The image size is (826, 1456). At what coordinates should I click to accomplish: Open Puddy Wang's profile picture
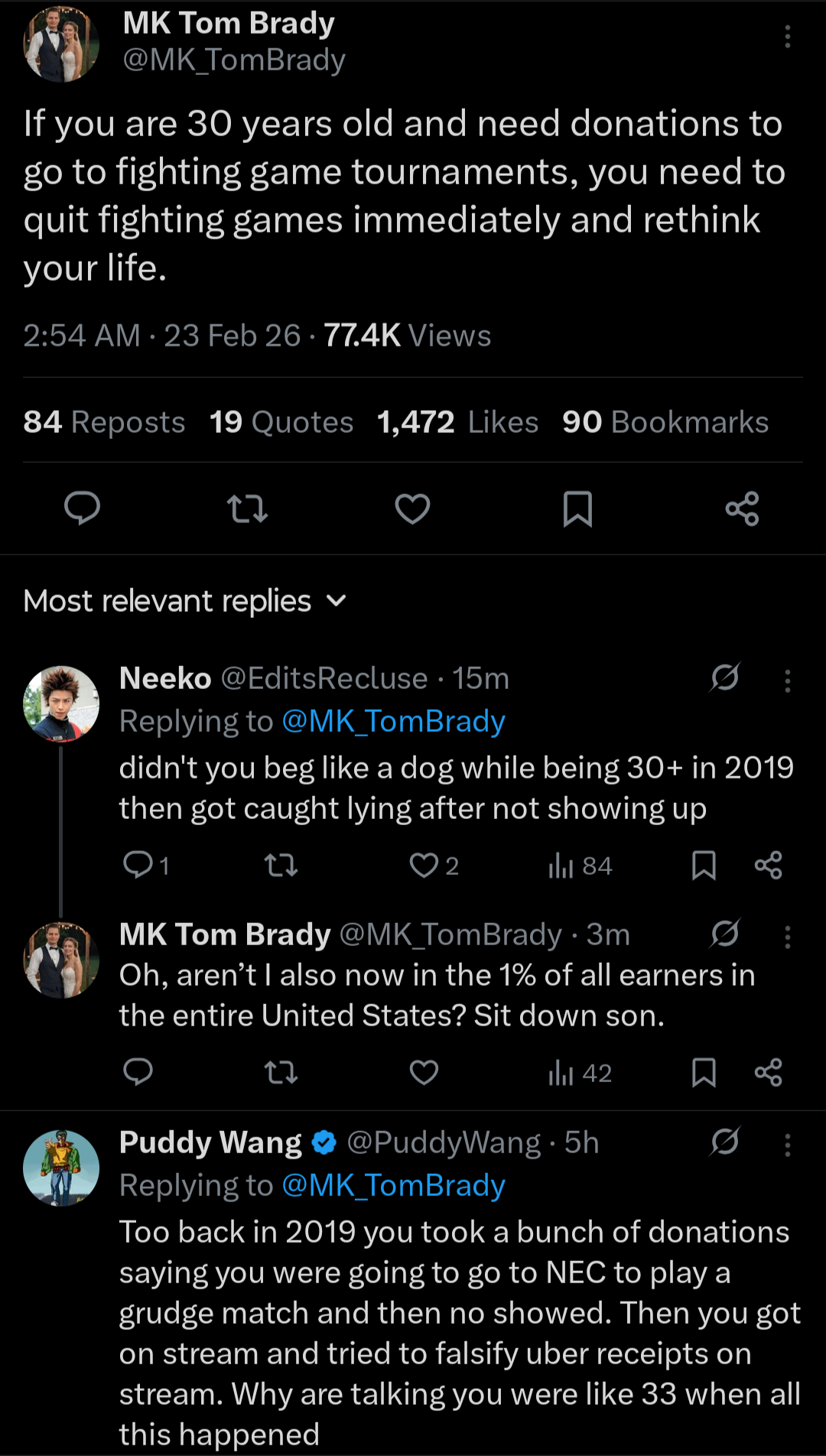[61, 1168]
